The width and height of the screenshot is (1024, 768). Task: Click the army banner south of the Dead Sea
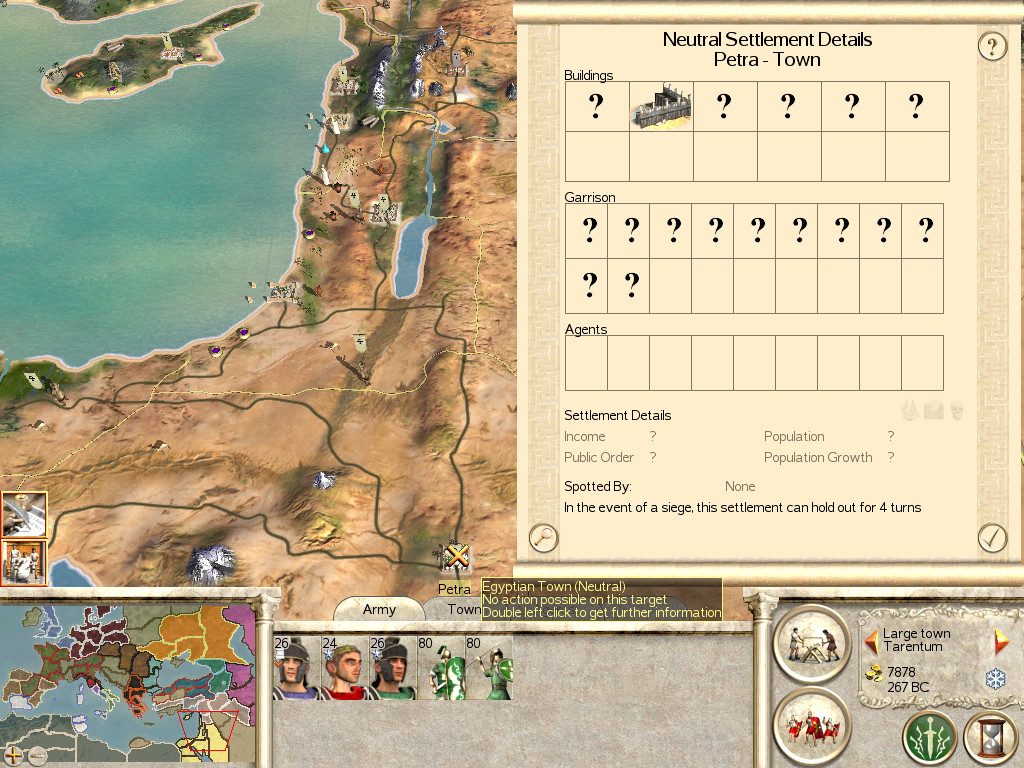point(360,344)
